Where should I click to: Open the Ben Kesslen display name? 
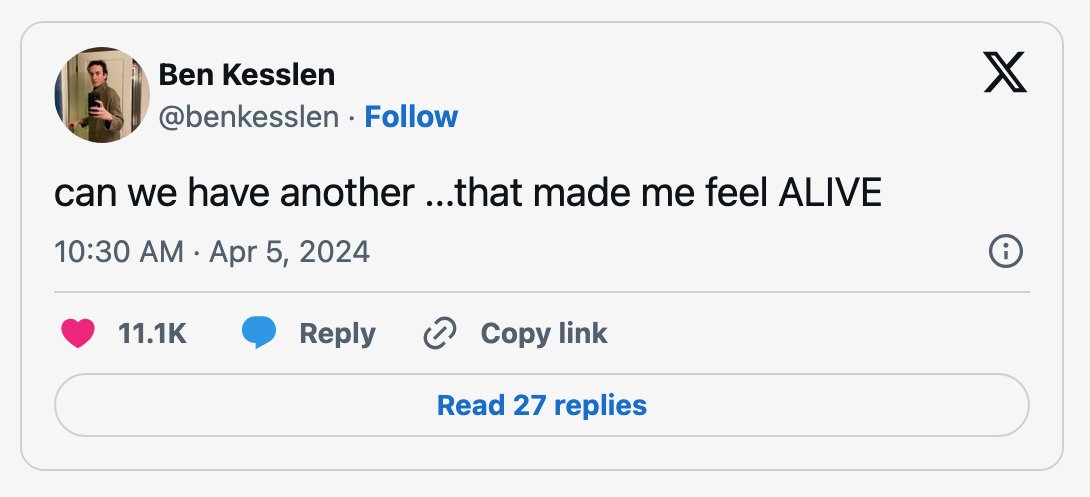(x=247, y=74)
